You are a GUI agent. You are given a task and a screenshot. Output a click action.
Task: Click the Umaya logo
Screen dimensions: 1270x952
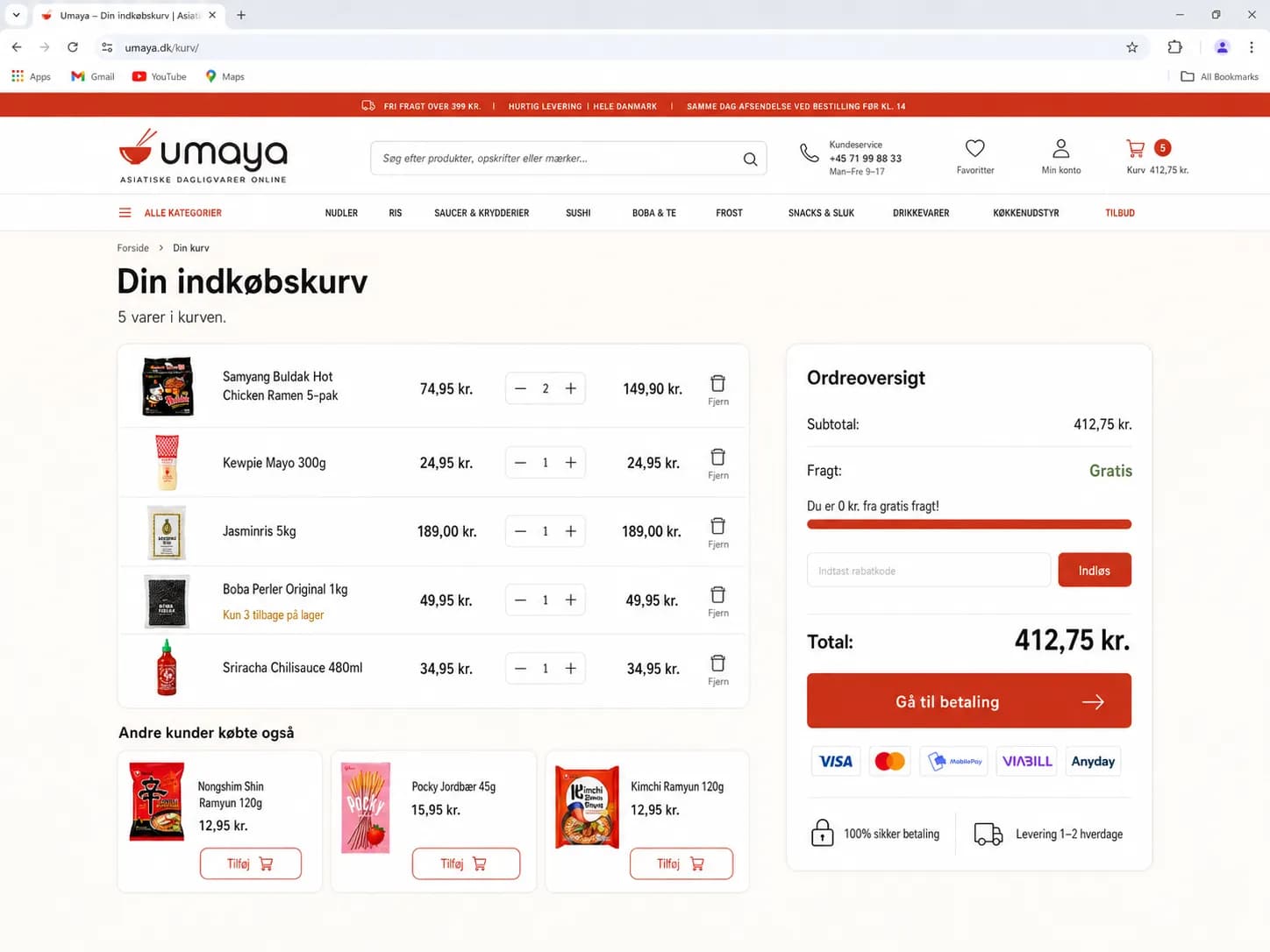[x=203, y=156]
